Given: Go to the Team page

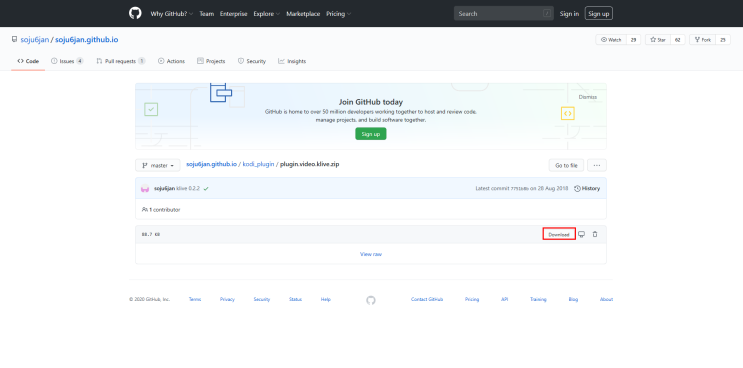Looking at the screenshot, I should [x=207, y=14].
